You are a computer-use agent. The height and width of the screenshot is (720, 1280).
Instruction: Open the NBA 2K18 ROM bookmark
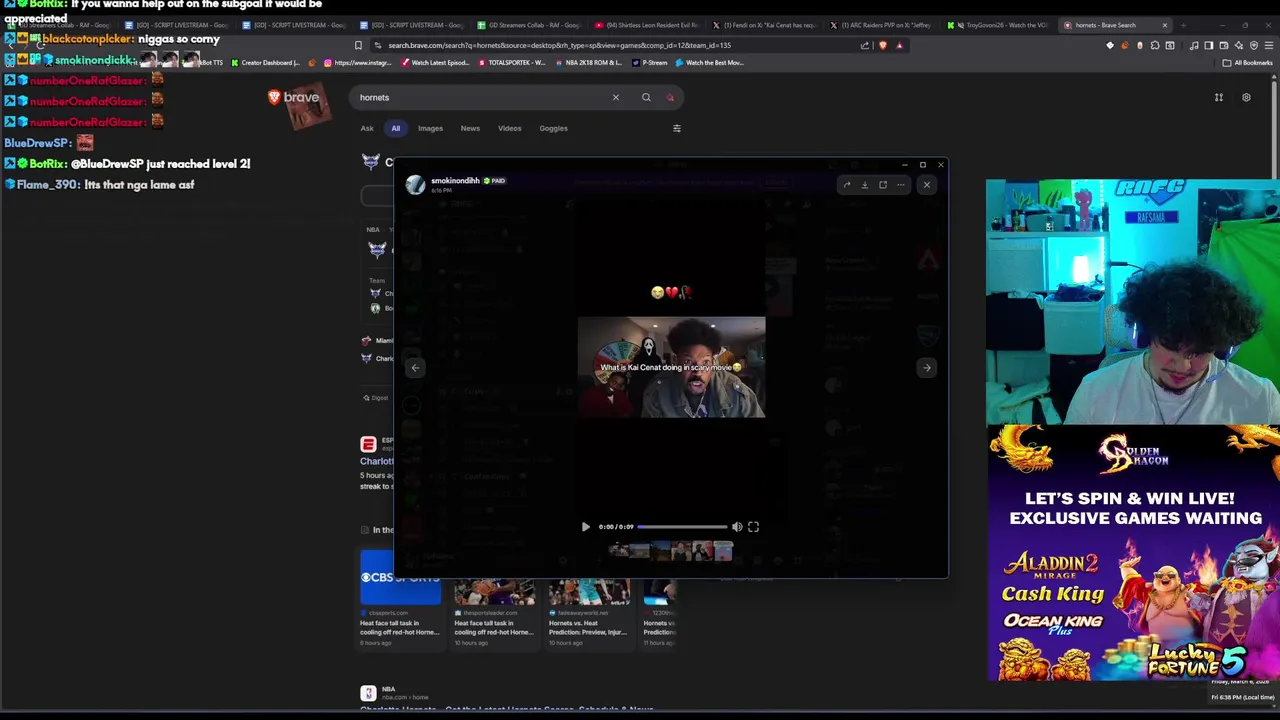click(x=588, y=62)
